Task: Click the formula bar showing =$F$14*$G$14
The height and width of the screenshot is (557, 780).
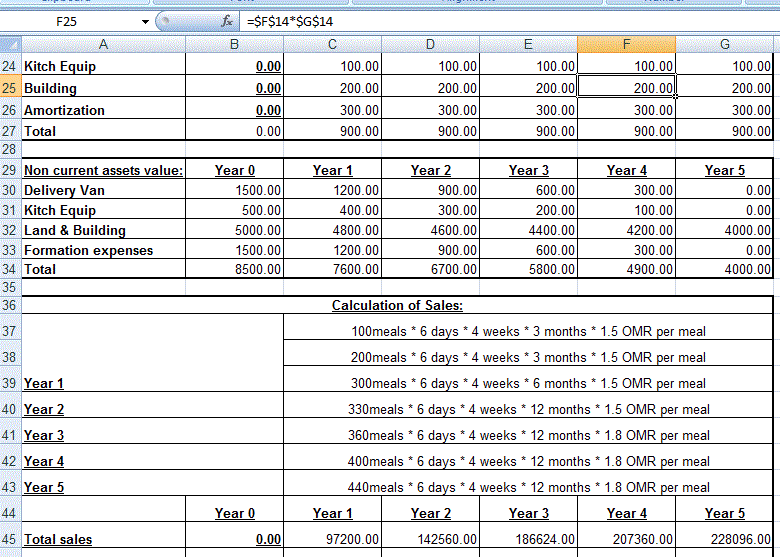Action: (507, 21)
